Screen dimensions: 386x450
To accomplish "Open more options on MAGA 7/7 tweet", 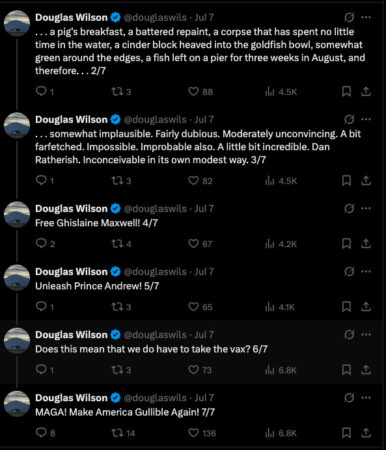I will 366,397.
